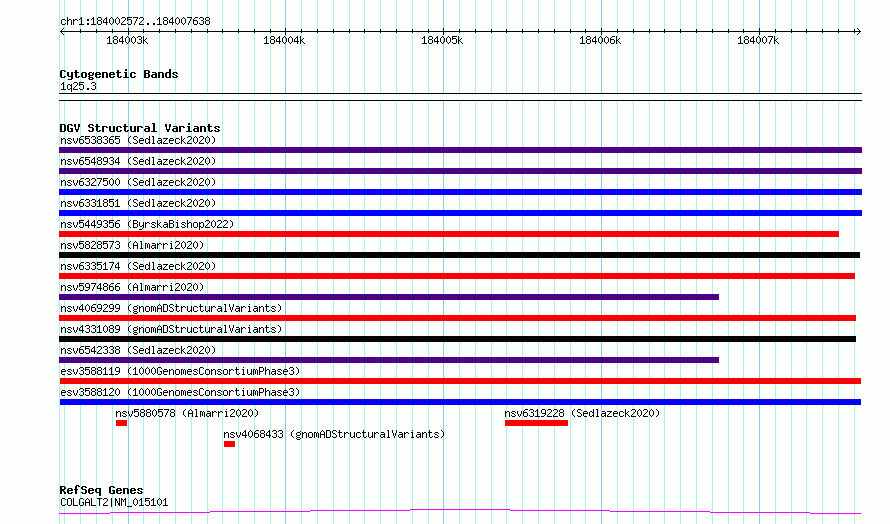Click the nsv6335174 (Sedlazeck2020) label
890x524 pixels.
click(x=138, y=266)
